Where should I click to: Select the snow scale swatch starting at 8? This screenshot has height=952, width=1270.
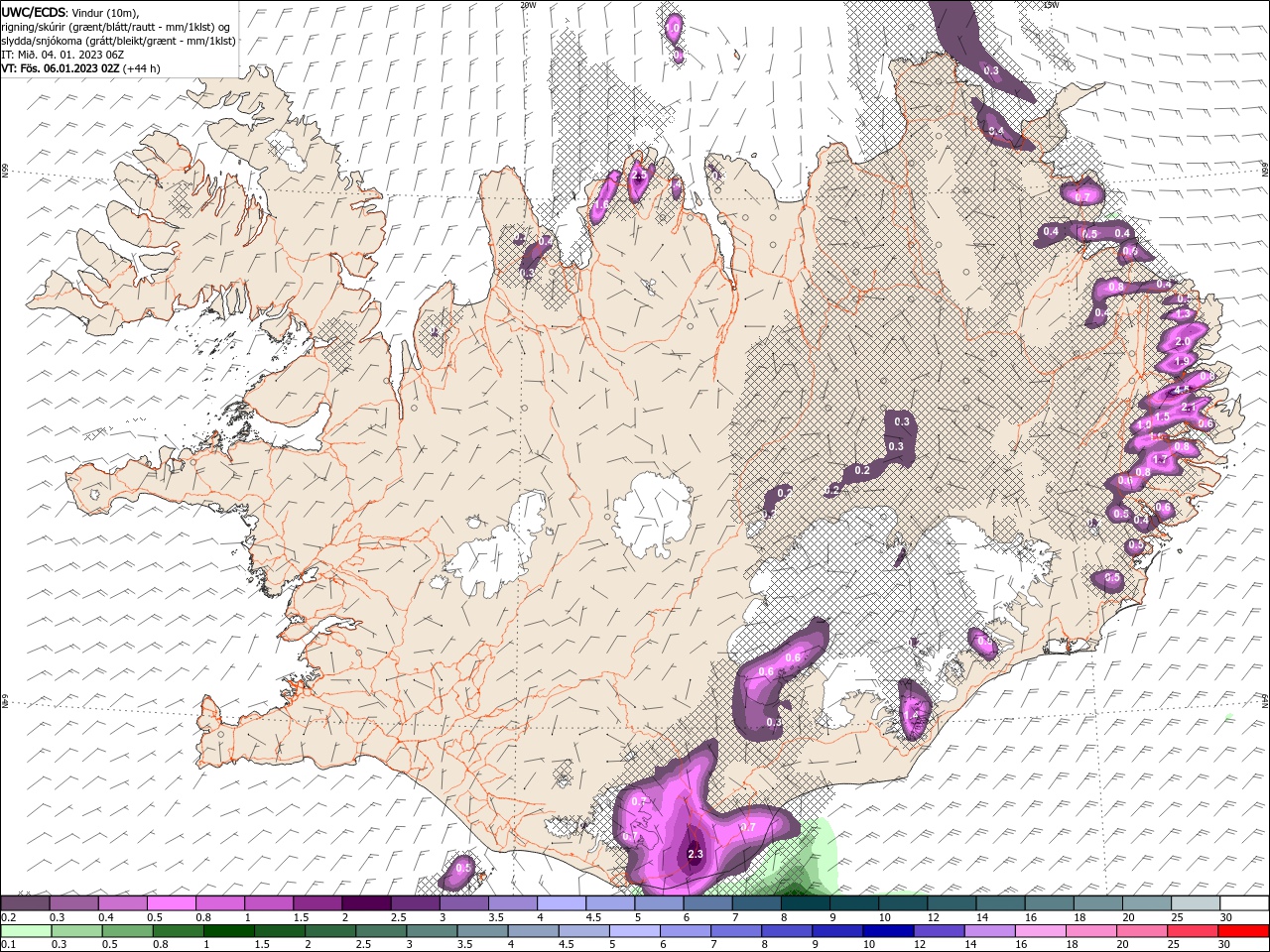pos(806,903)
